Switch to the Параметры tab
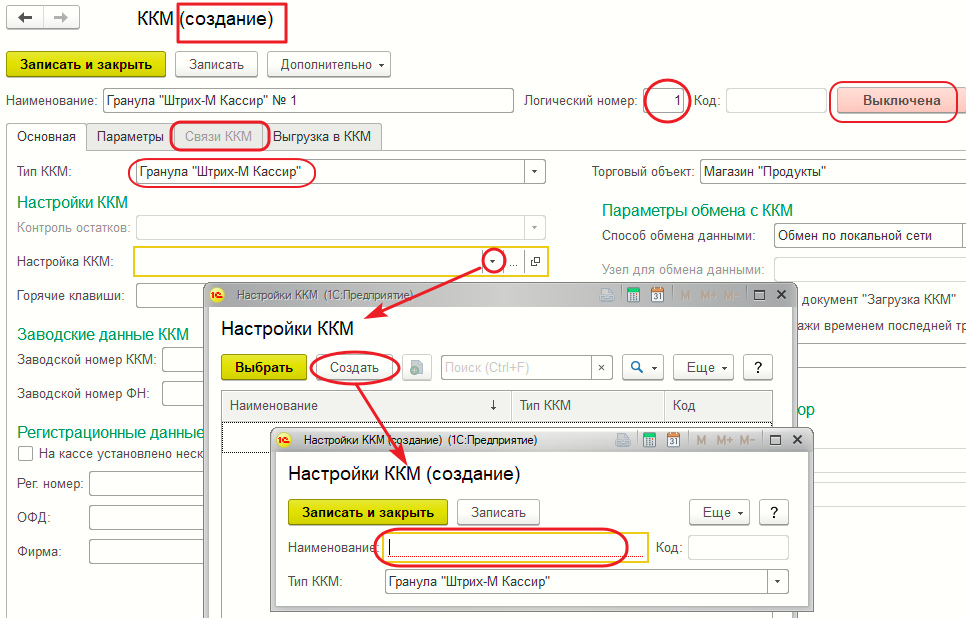The height and width of the screenshot is (618, 966). [130, 136]
